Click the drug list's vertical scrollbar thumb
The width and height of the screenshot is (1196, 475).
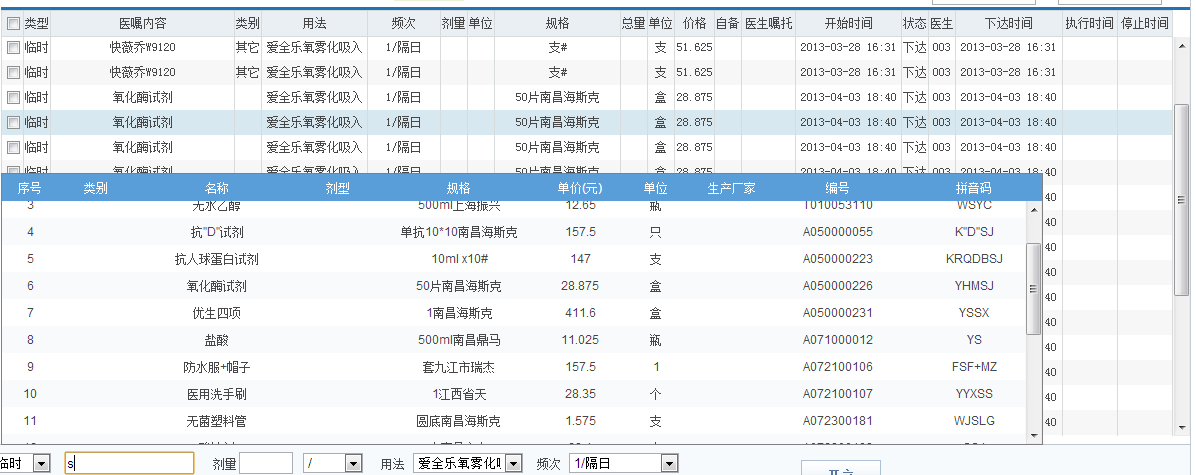click(1033, 285)
